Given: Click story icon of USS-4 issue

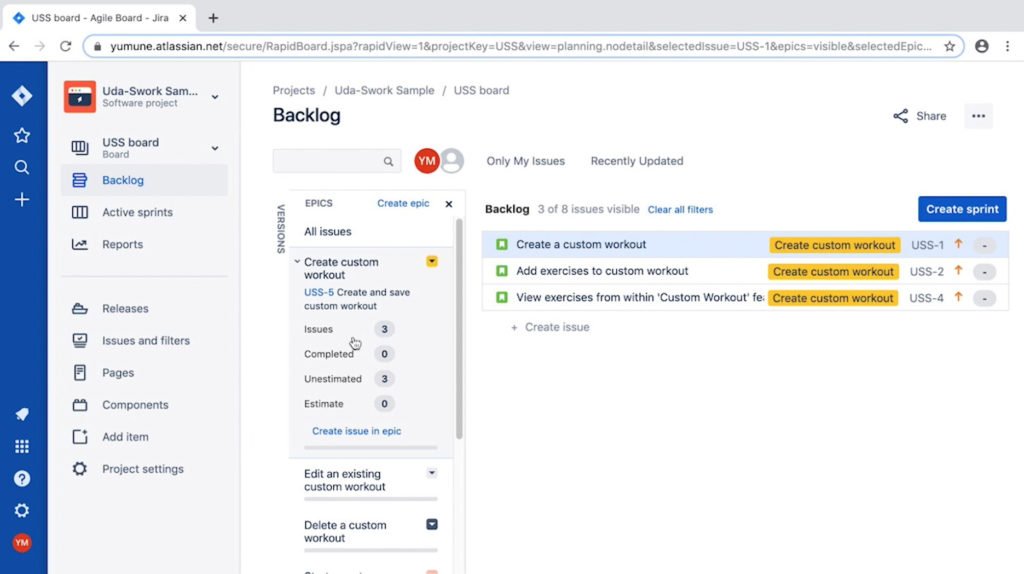Looking at the screenshot, I should 502,297.
